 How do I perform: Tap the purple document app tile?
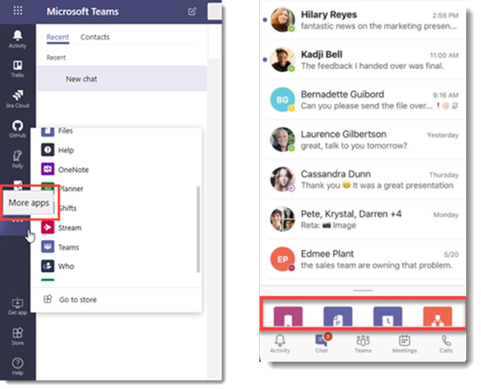(x=338, y=316)
